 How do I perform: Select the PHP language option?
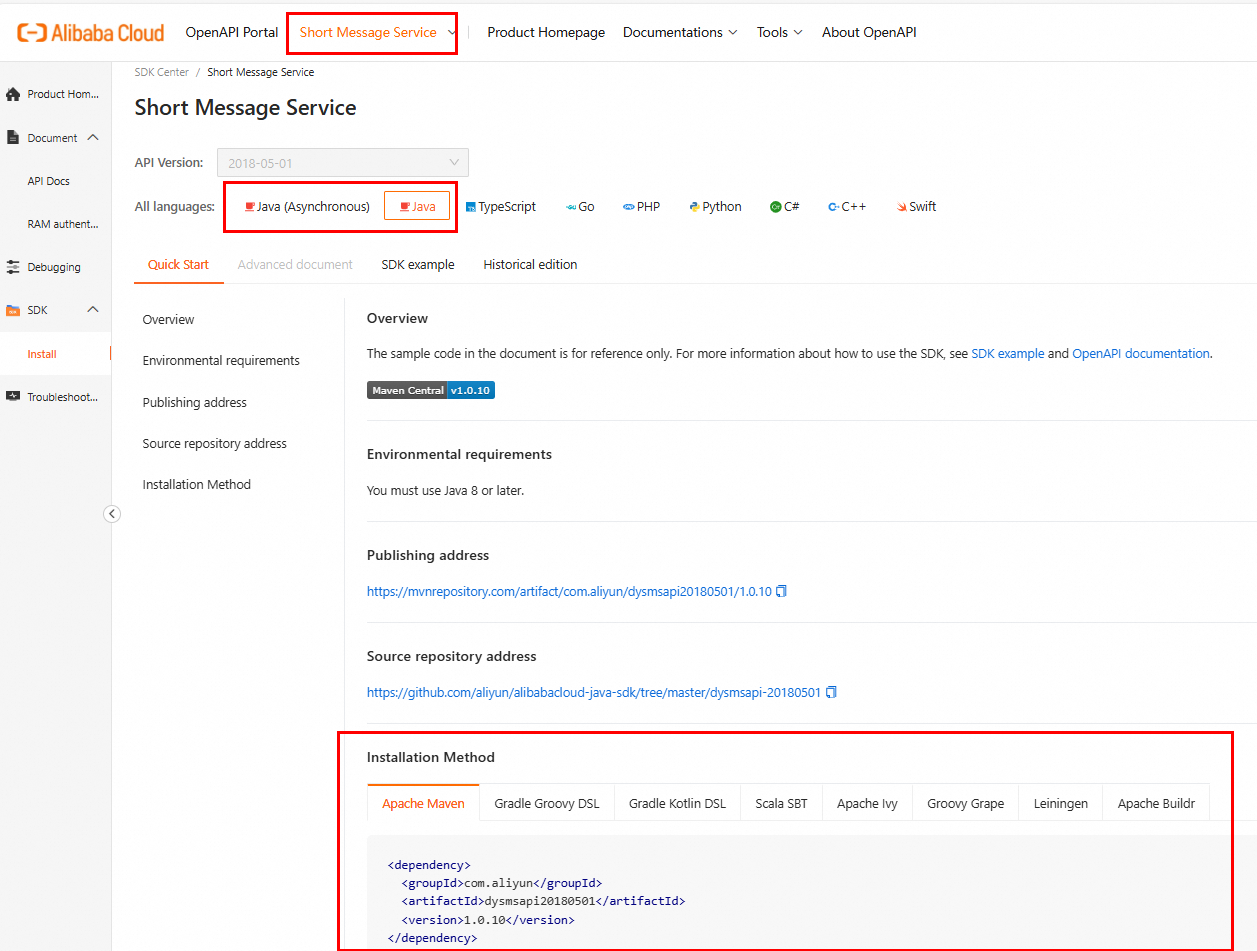tap(641, 207)
